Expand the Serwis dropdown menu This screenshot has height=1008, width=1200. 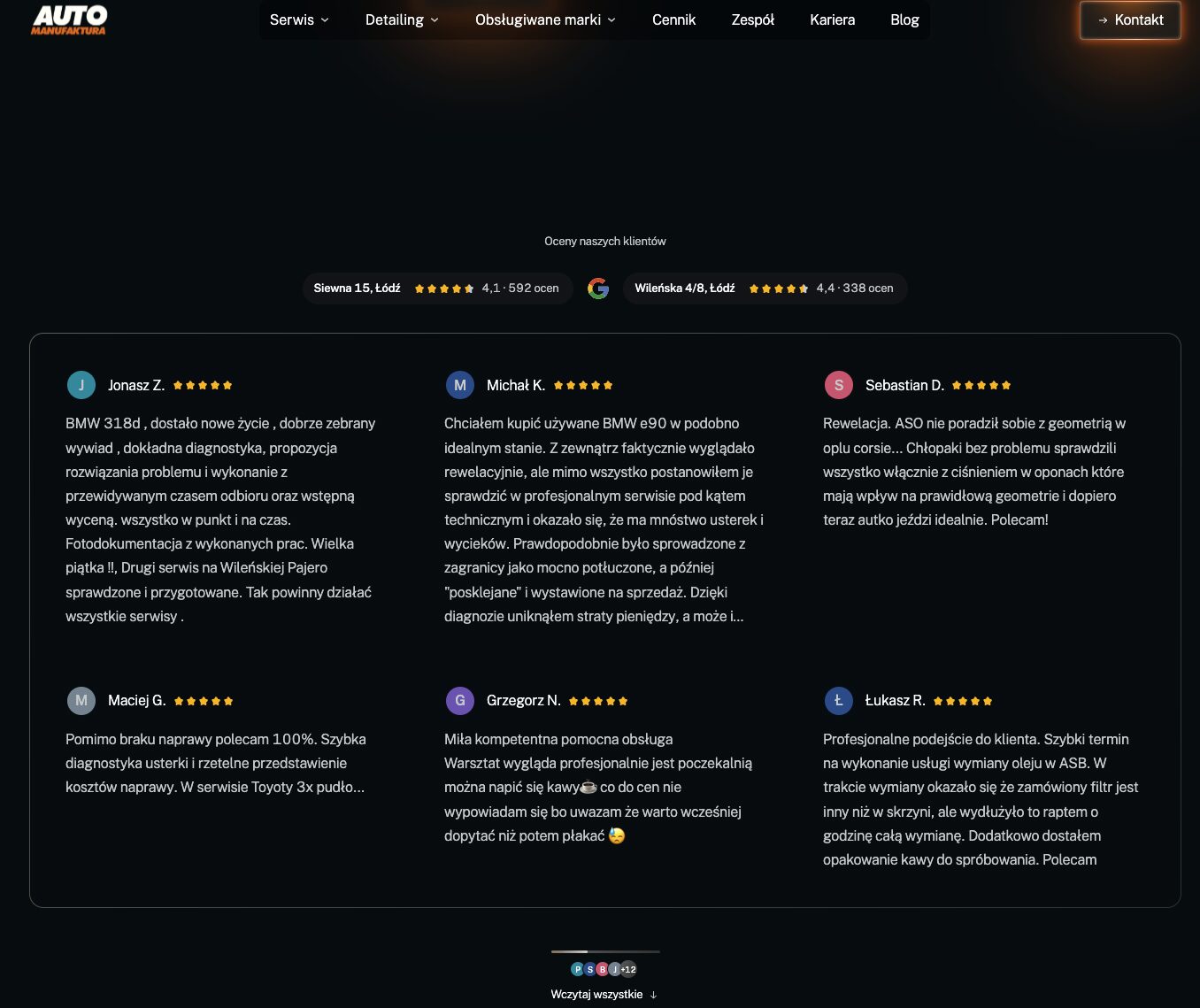(x=299, y=19)
